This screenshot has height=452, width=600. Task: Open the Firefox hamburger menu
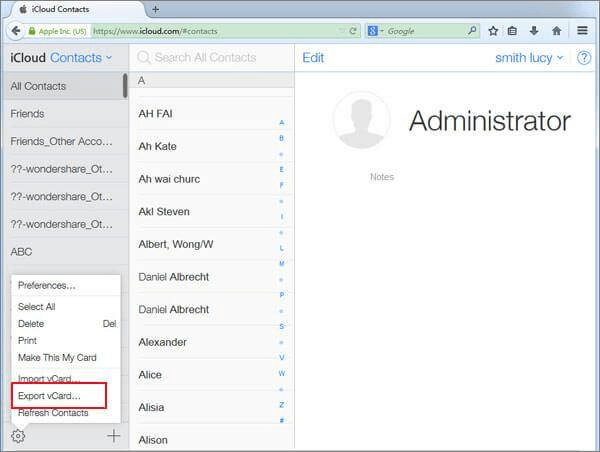[x=582, y=31]
